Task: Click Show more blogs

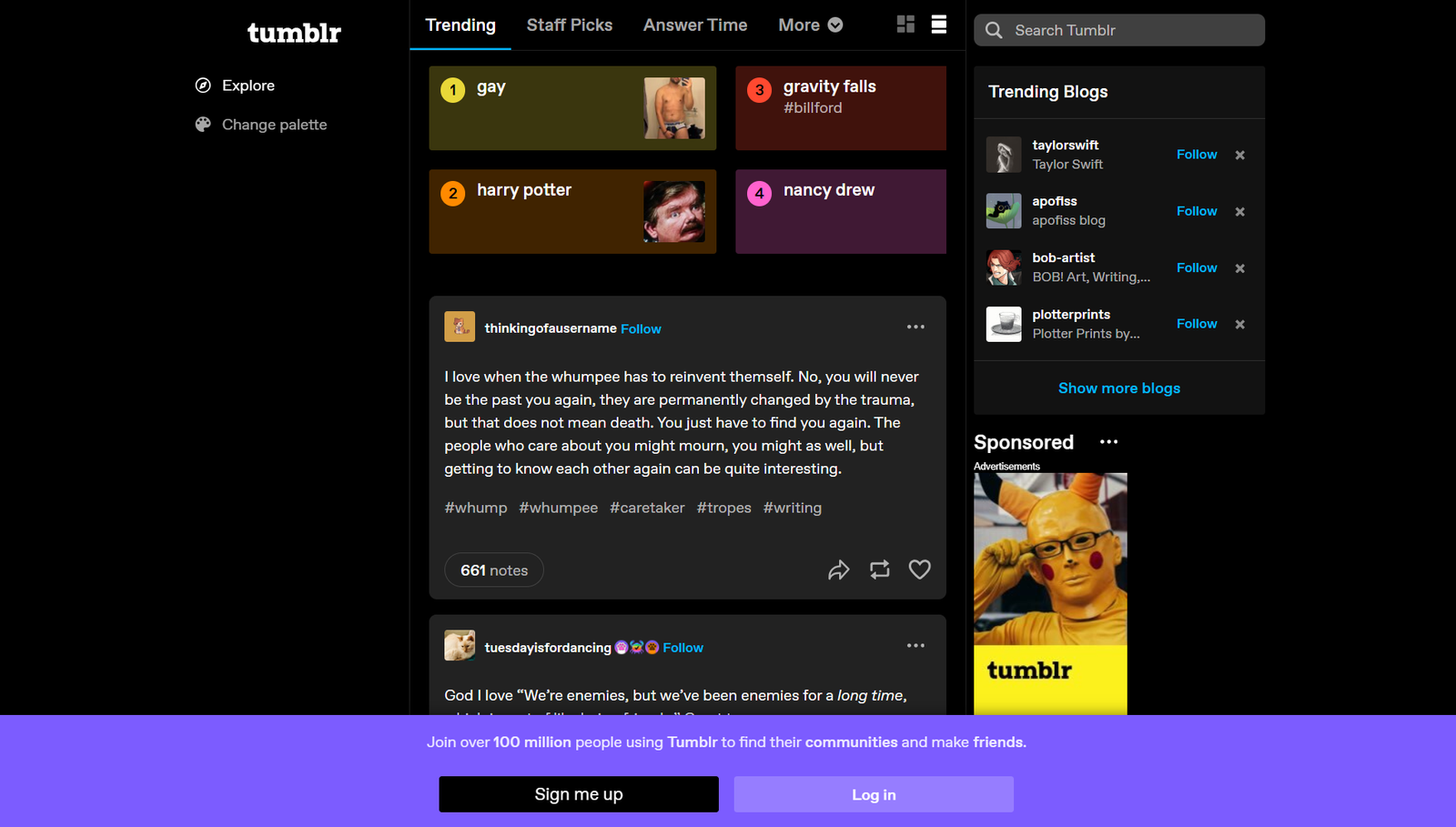Action: (x=1119, y=388)
